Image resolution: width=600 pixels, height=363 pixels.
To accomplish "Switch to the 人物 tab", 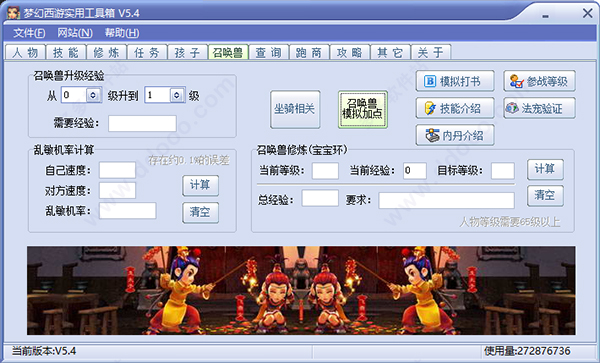I will (x=25, y=52).
